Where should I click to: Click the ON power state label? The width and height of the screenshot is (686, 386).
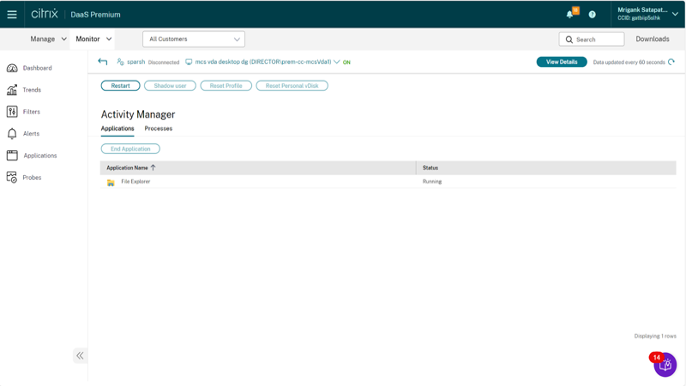(346, 62)
